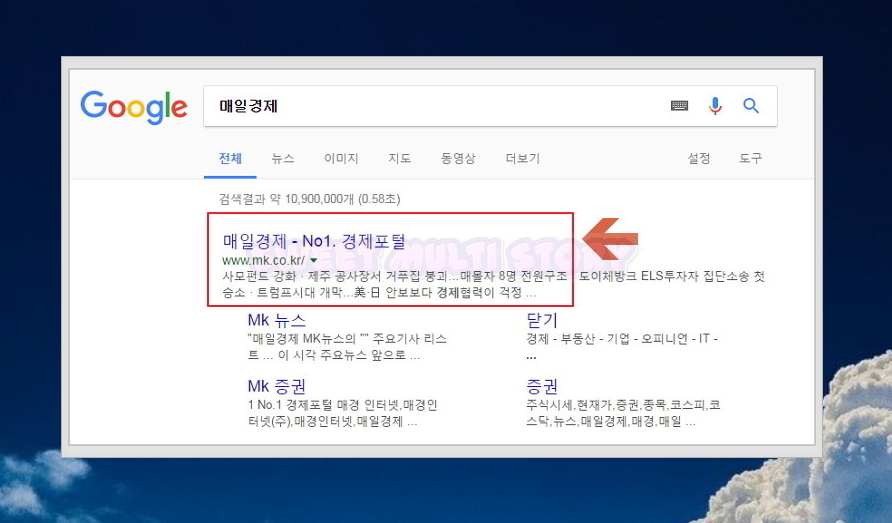
Task: Select the 전체 tab
Action: [x=230, y=158]
